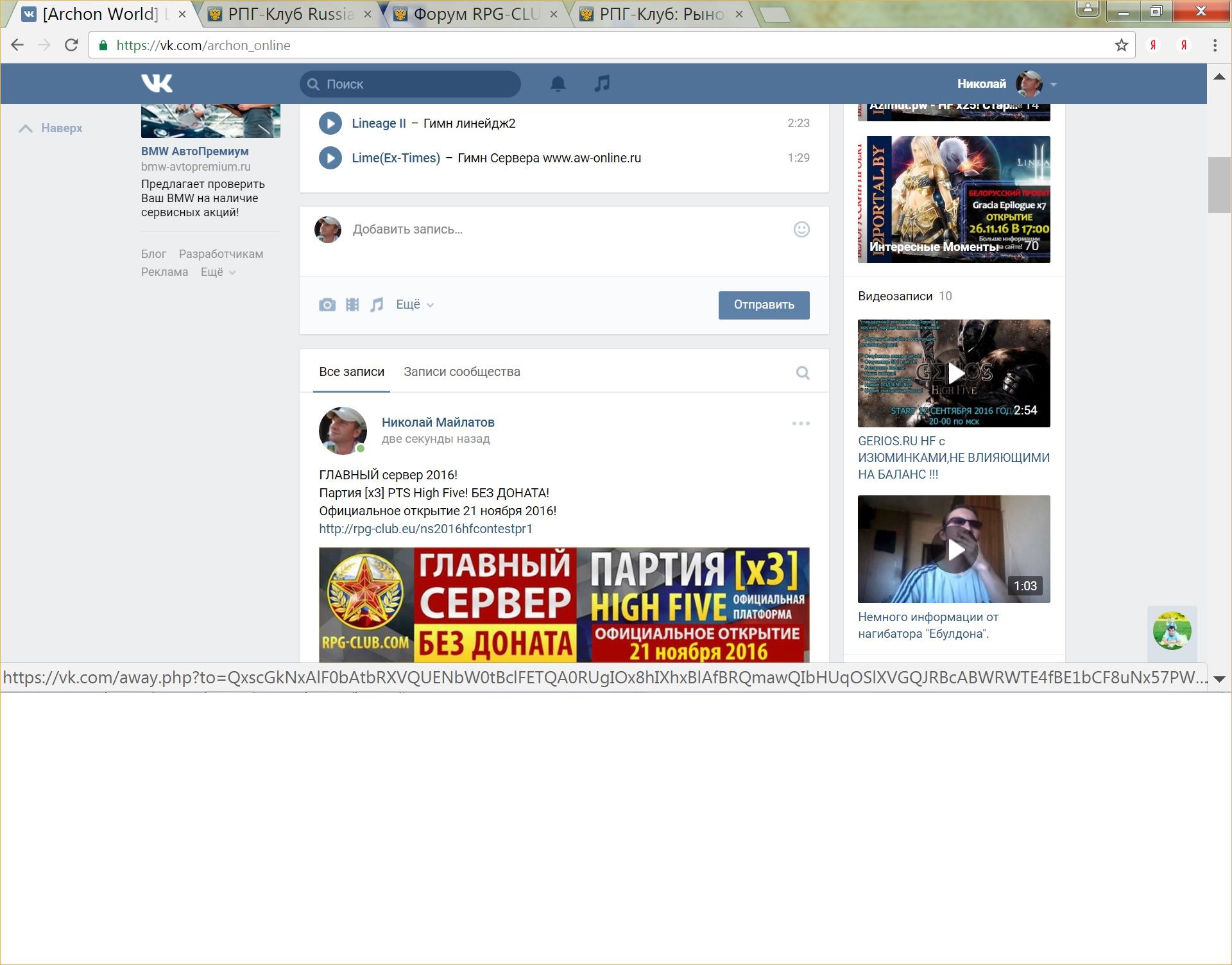The height and width of the screenshot is (965, 1232).
Task: Attach audio in the post composer
Action: pyautogui.click(x=377, y=305)
